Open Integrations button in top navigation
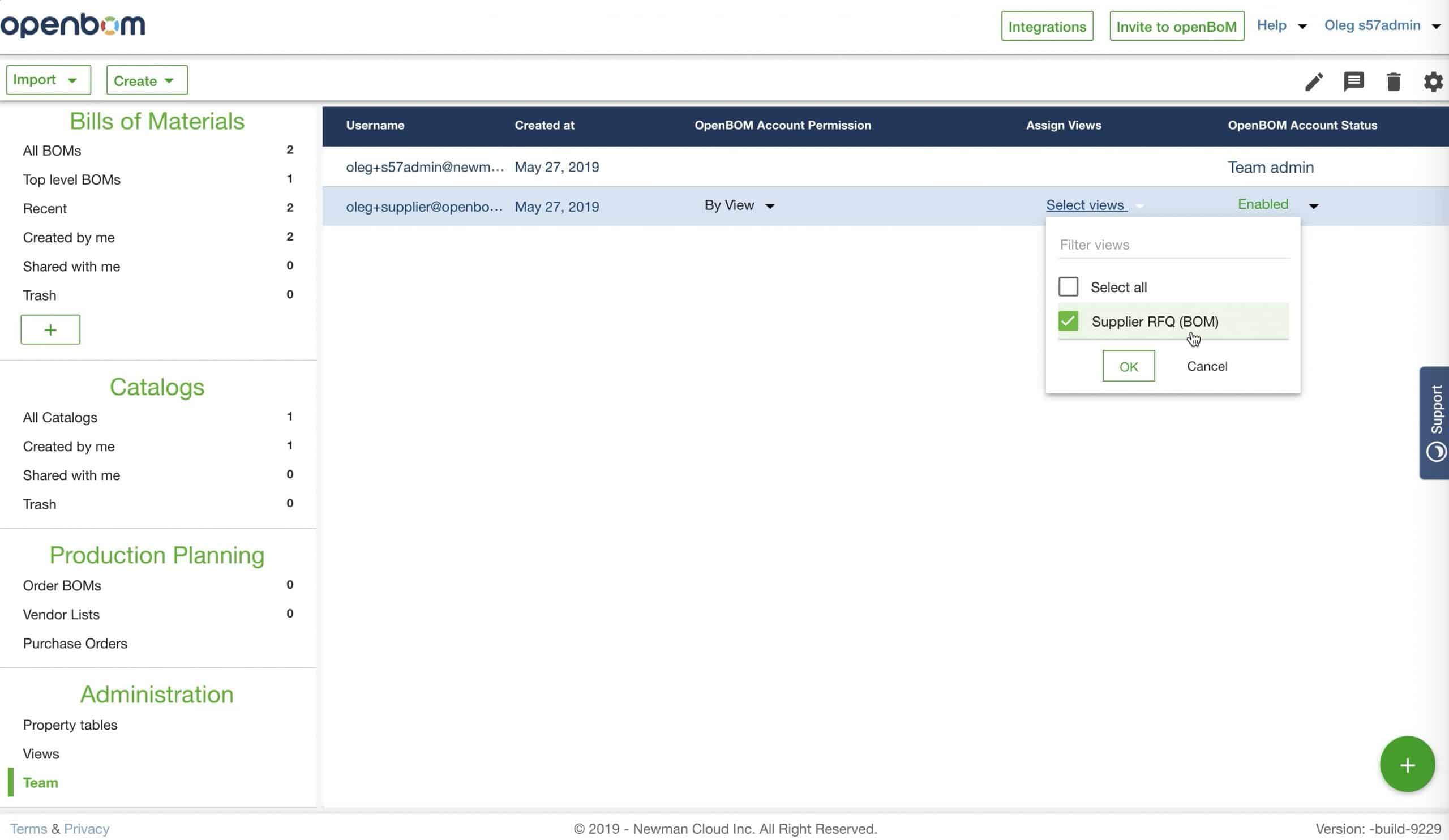The width and height of the screenshot is (1449, 840). tap(1046, 25)
